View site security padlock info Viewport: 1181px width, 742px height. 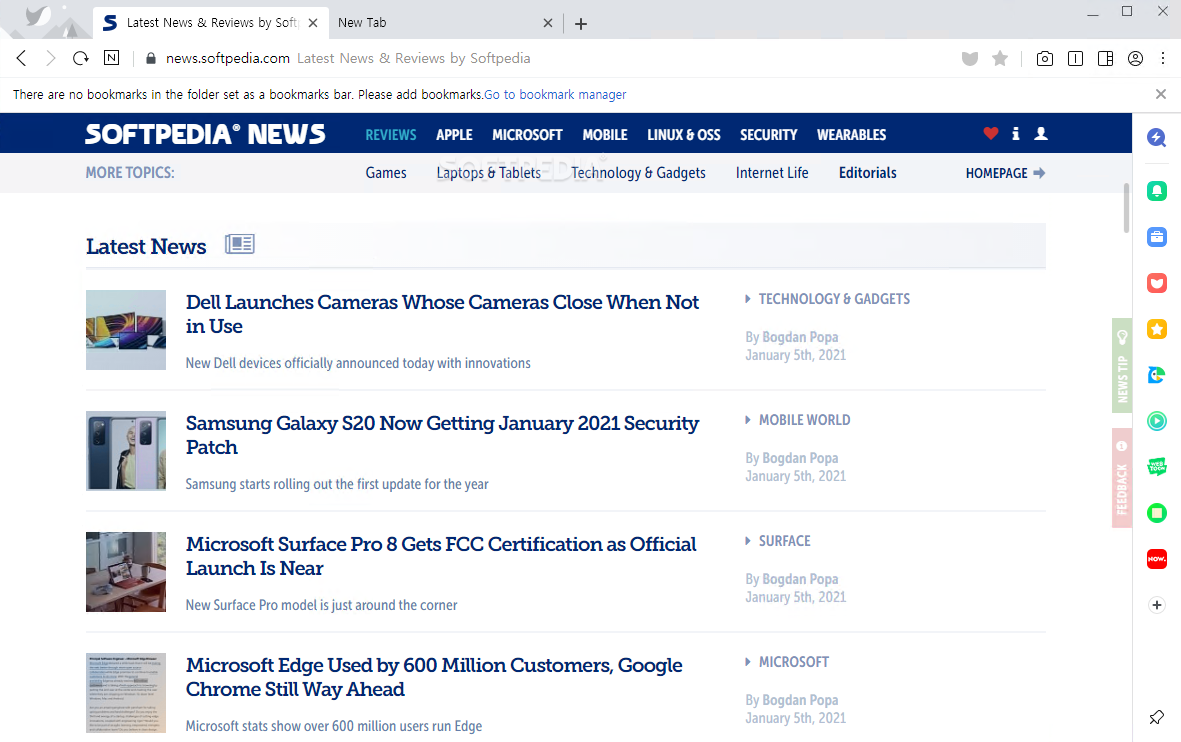(151, 58)
